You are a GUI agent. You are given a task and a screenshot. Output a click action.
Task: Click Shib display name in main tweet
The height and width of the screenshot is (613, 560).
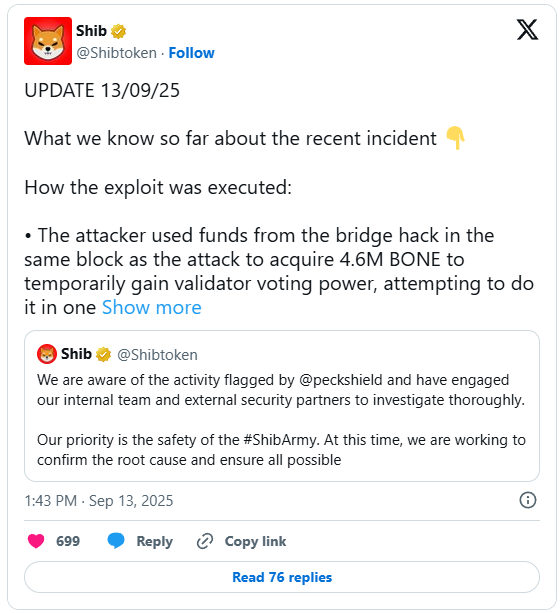pyautogui.click(x=91, y=31)
